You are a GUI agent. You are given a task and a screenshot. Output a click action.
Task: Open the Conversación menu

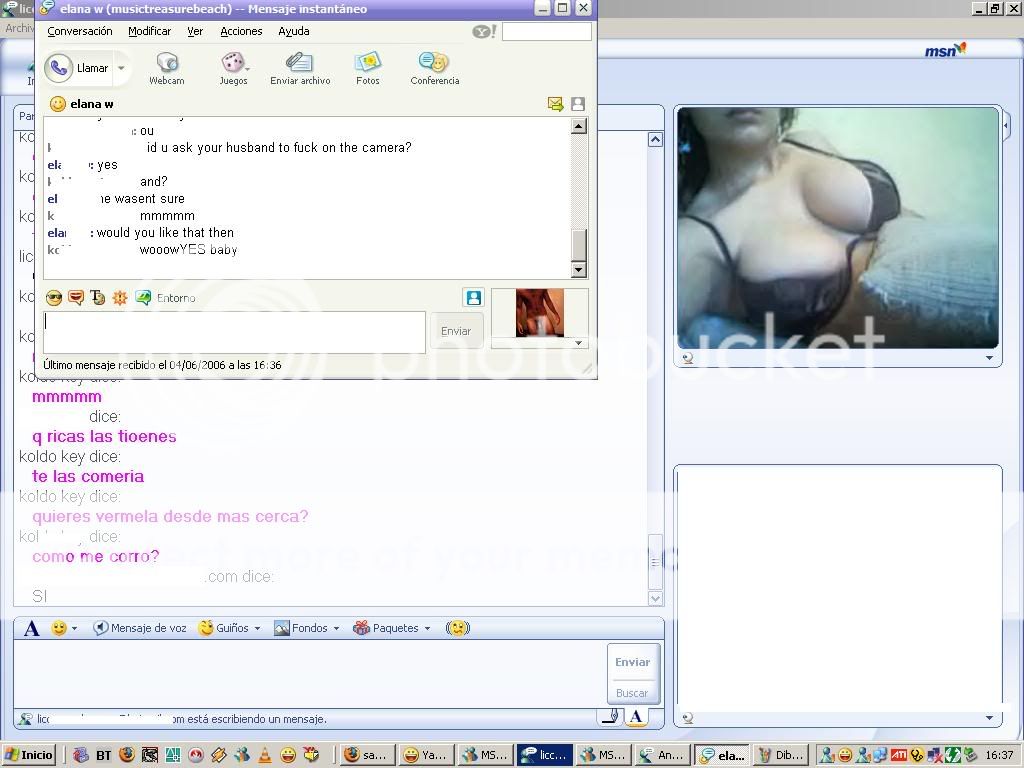(80, 31)
